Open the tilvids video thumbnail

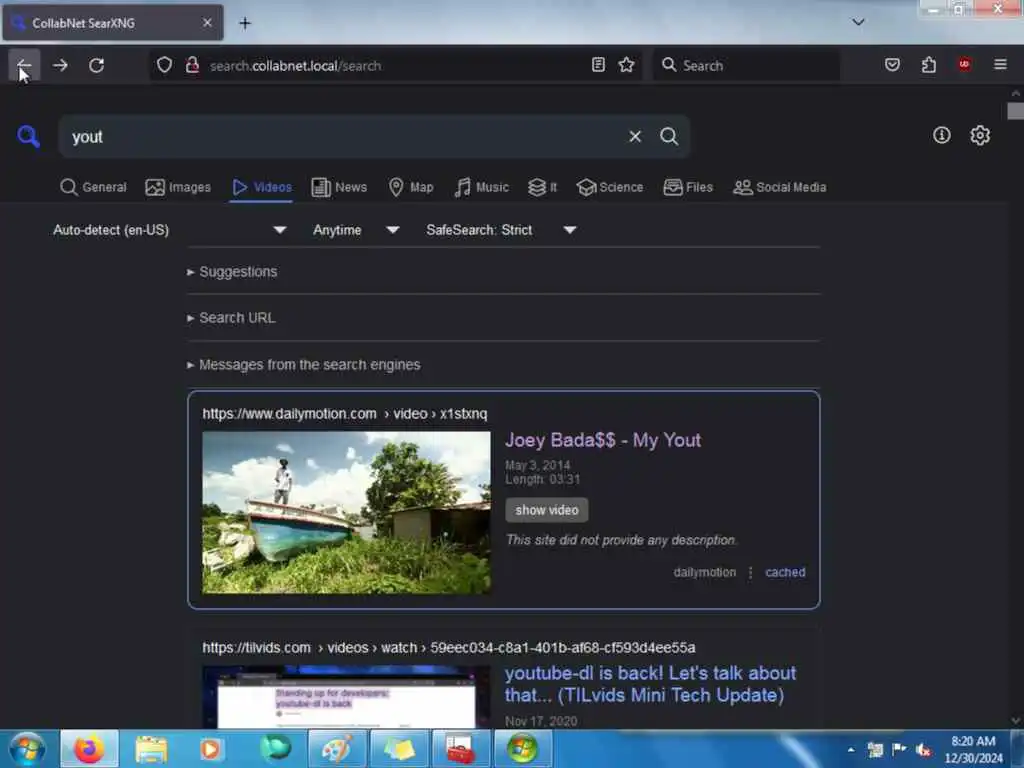[x=346, y=697]
